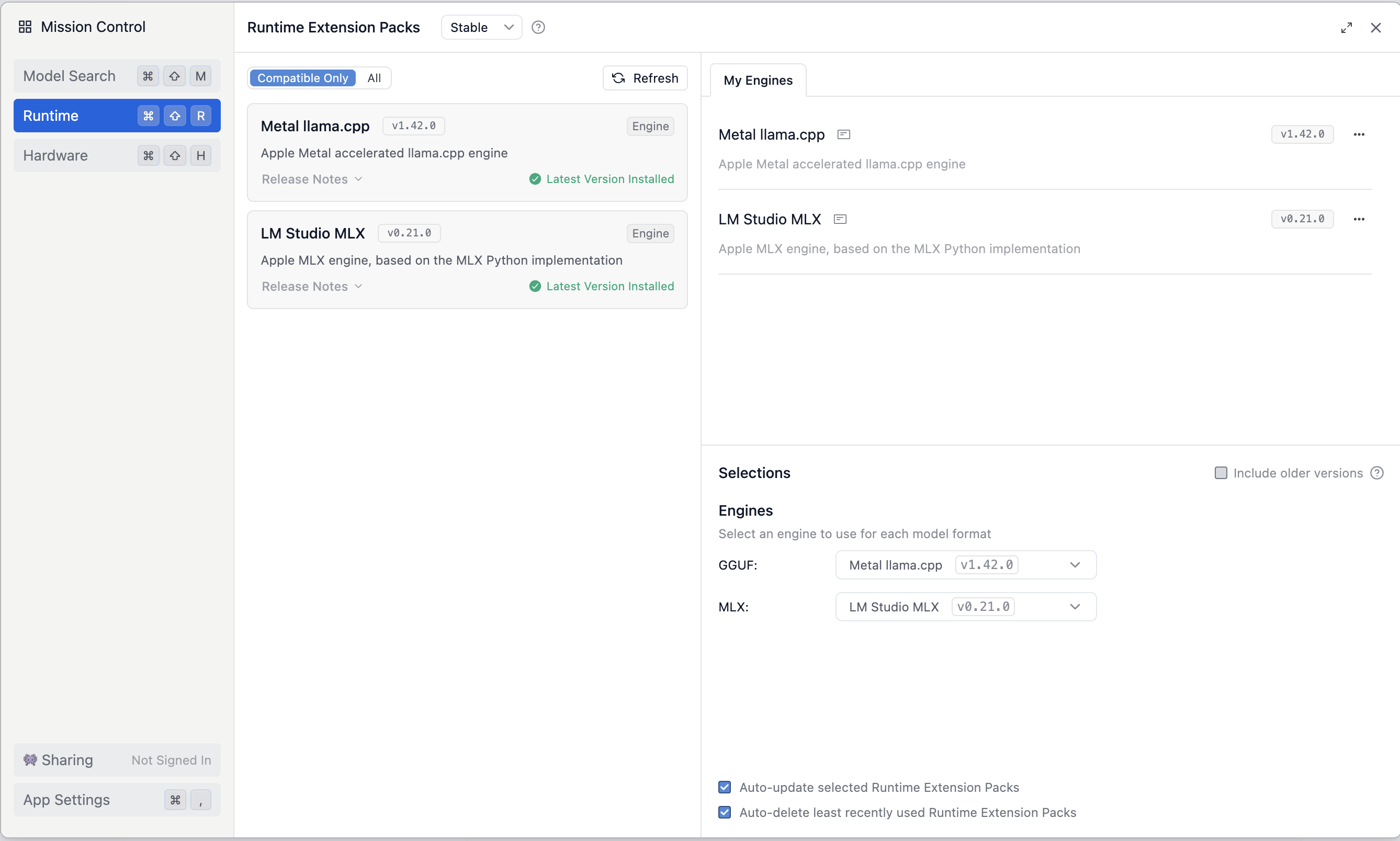Click the green checkmark on LM Studio MLX card
Screen dimensions: 1400x841
tap(535, 286)
